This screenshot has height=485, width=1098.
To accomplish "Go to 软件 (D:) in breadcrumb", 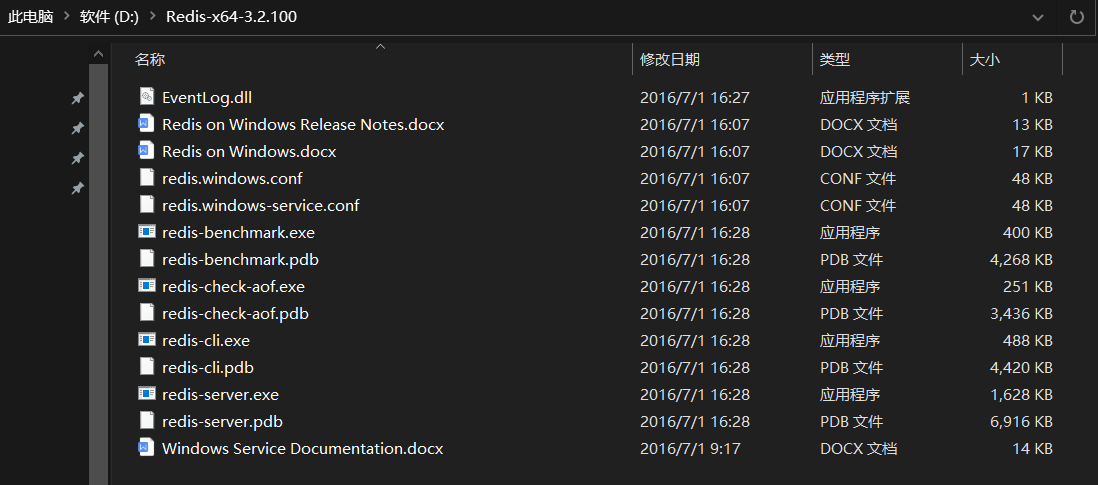I will (107, 17).
